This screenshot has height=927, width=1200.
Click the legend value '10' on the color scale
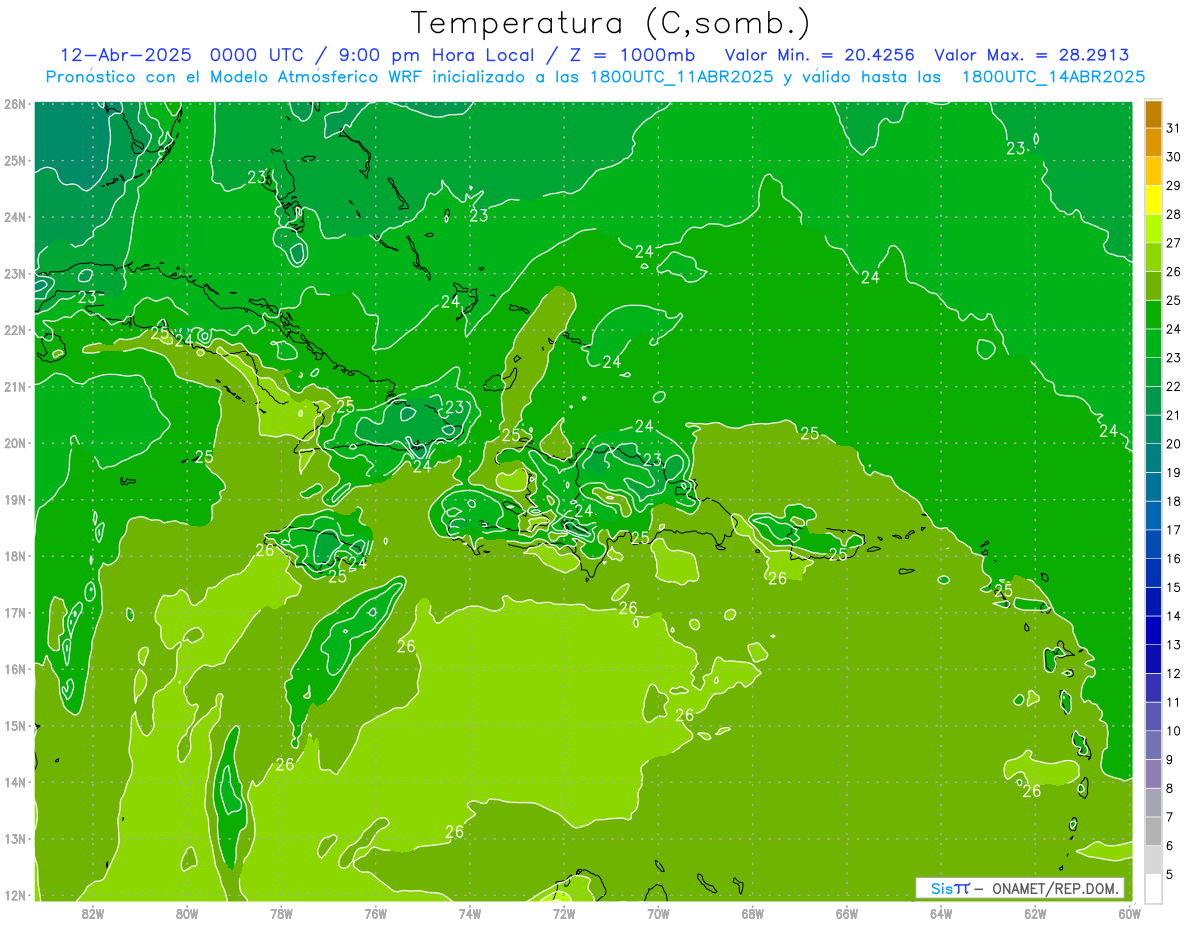click(x=1174, y=730)
